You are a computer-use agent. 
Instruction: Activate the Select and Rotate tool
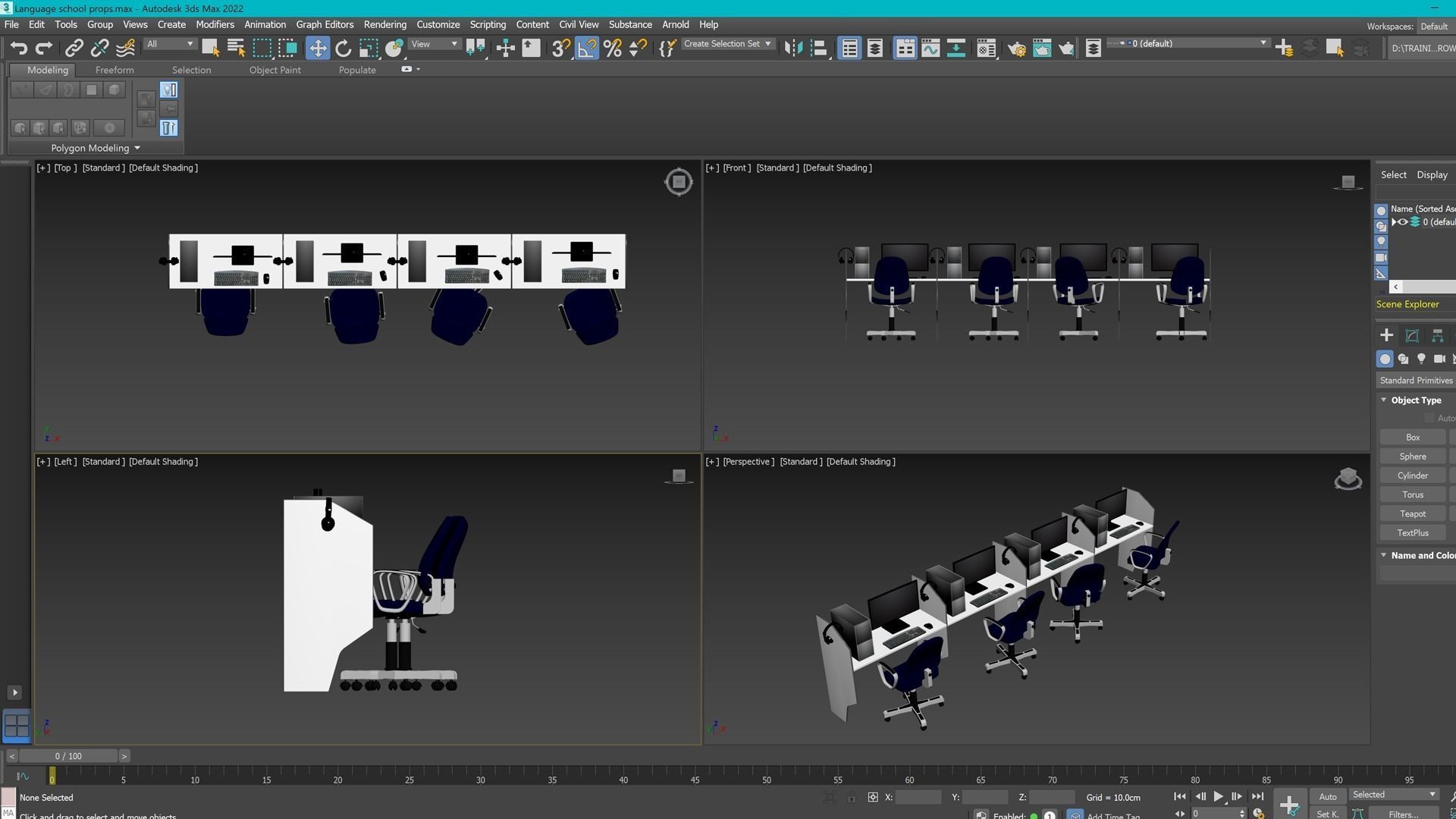344,48
